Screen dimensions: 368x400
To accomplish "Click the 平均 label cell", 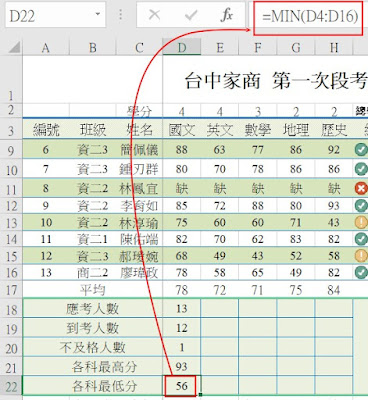I will coord(93,290).
